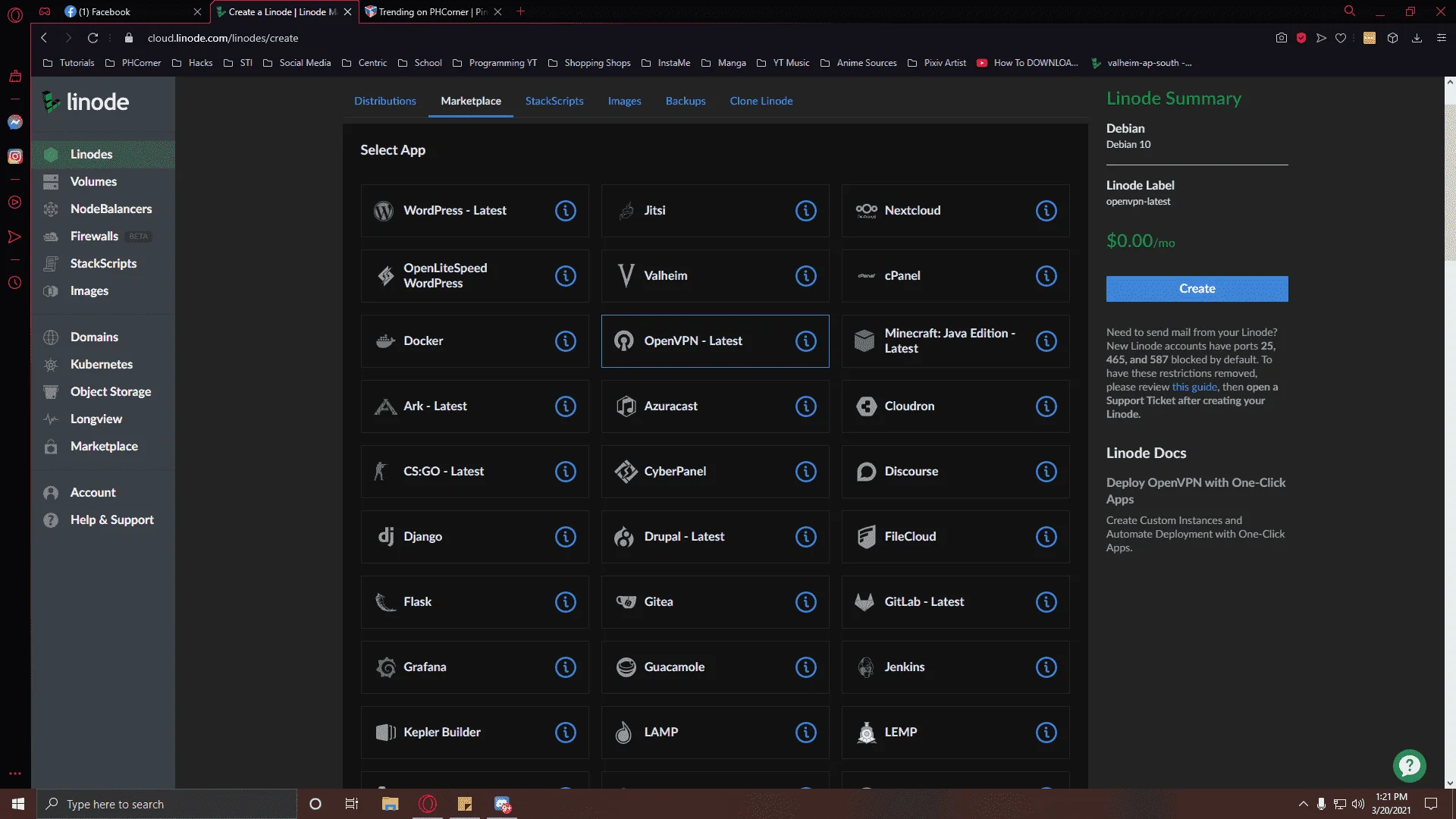Open NodeBalancers sidebar item
Image resolution: width=1456 pixels, height=819 pixels.
coord(103,209)
